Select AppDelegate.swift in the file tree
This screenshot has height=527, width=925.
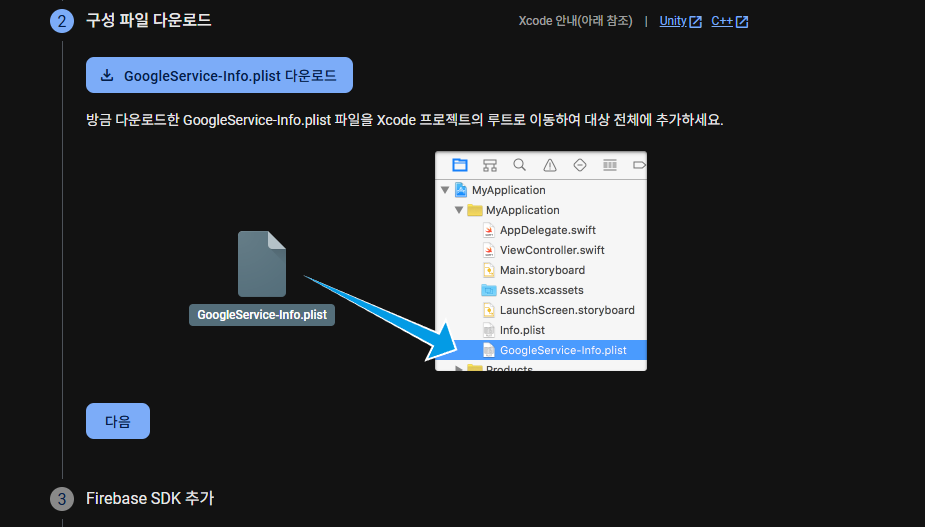(547, 230)
